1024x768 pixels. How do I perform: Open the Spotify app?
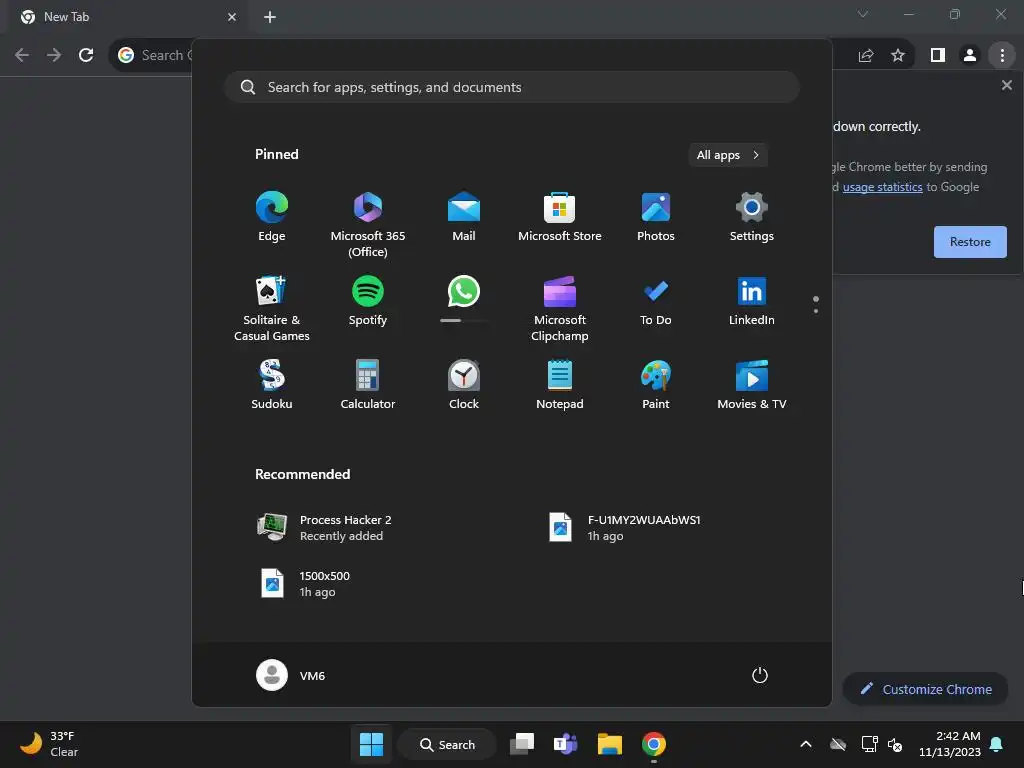coord(368,300)
